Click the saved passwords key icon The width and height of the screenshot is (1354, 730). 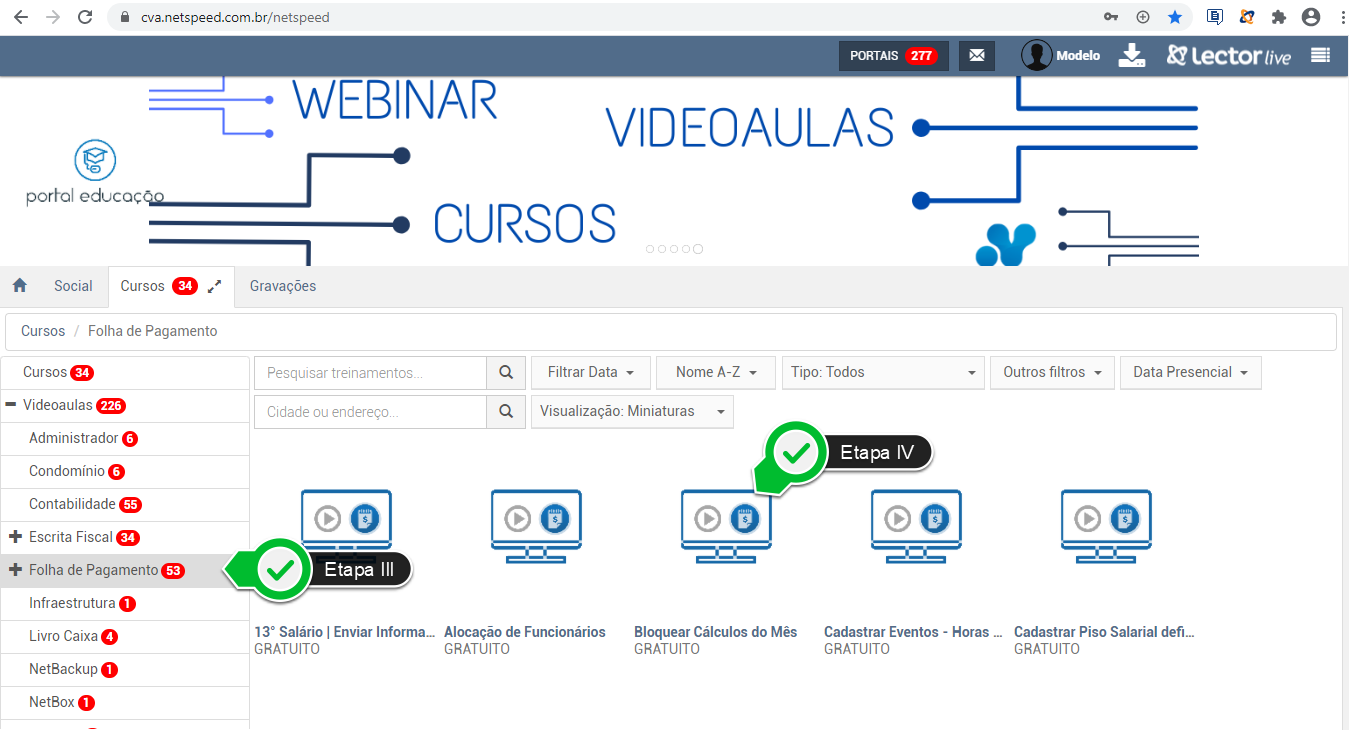[1111, 17]
